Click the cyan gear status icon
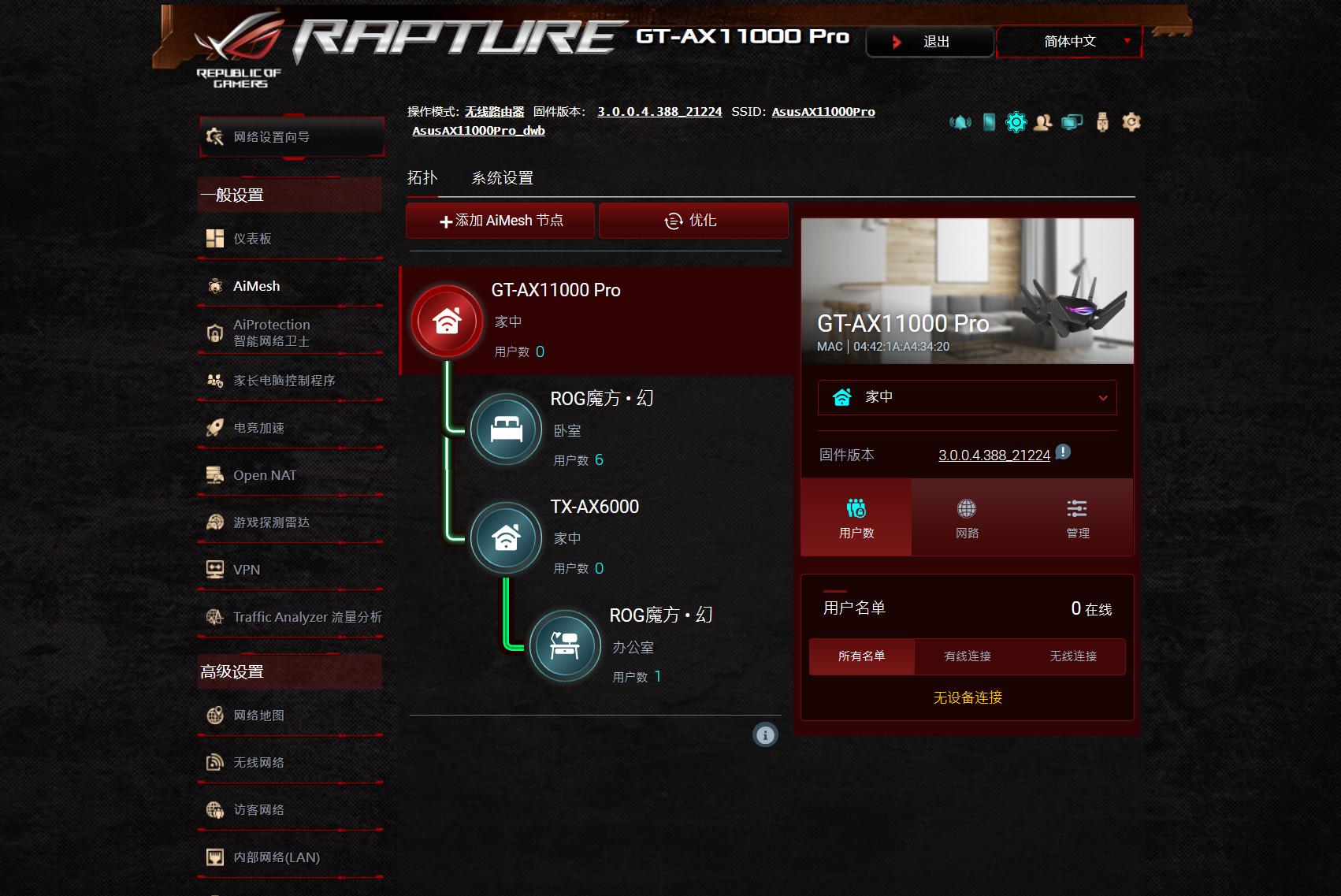This screenshot has height=896, width=1341. tap(1016, 122)
